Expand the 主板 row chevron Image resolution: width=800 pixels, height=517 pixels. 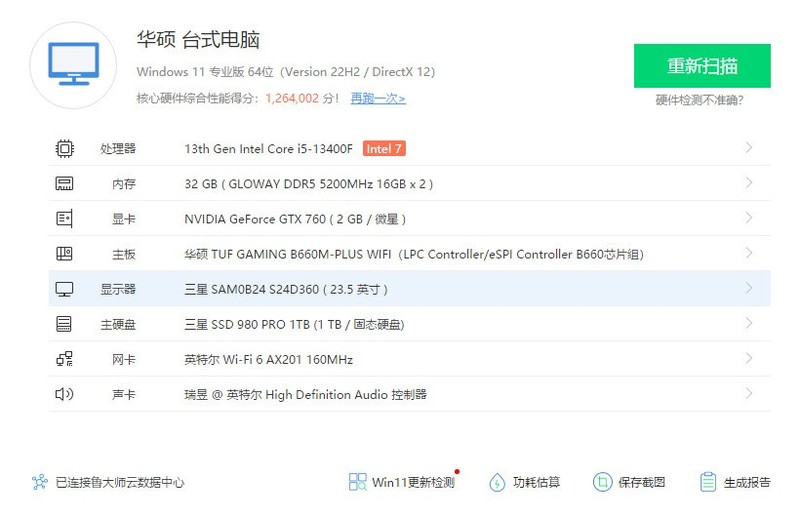pyautogui.click(x=749, y=253)
